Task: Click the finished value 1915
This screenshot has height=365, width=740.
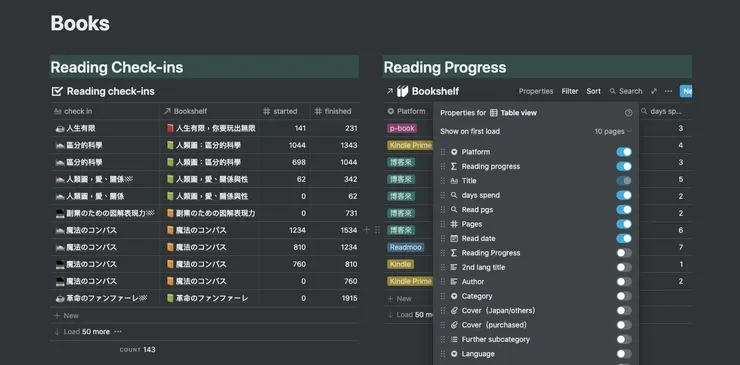Action: 349,298
